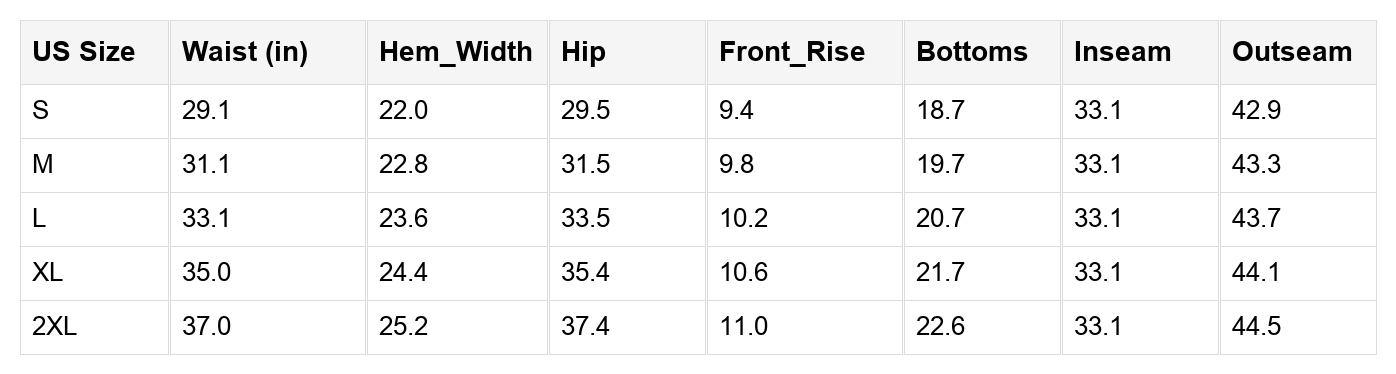Select the Waist (in) column header
Image resolution: width=1396 pixels, height=374 pixels.
click(267, 52)
